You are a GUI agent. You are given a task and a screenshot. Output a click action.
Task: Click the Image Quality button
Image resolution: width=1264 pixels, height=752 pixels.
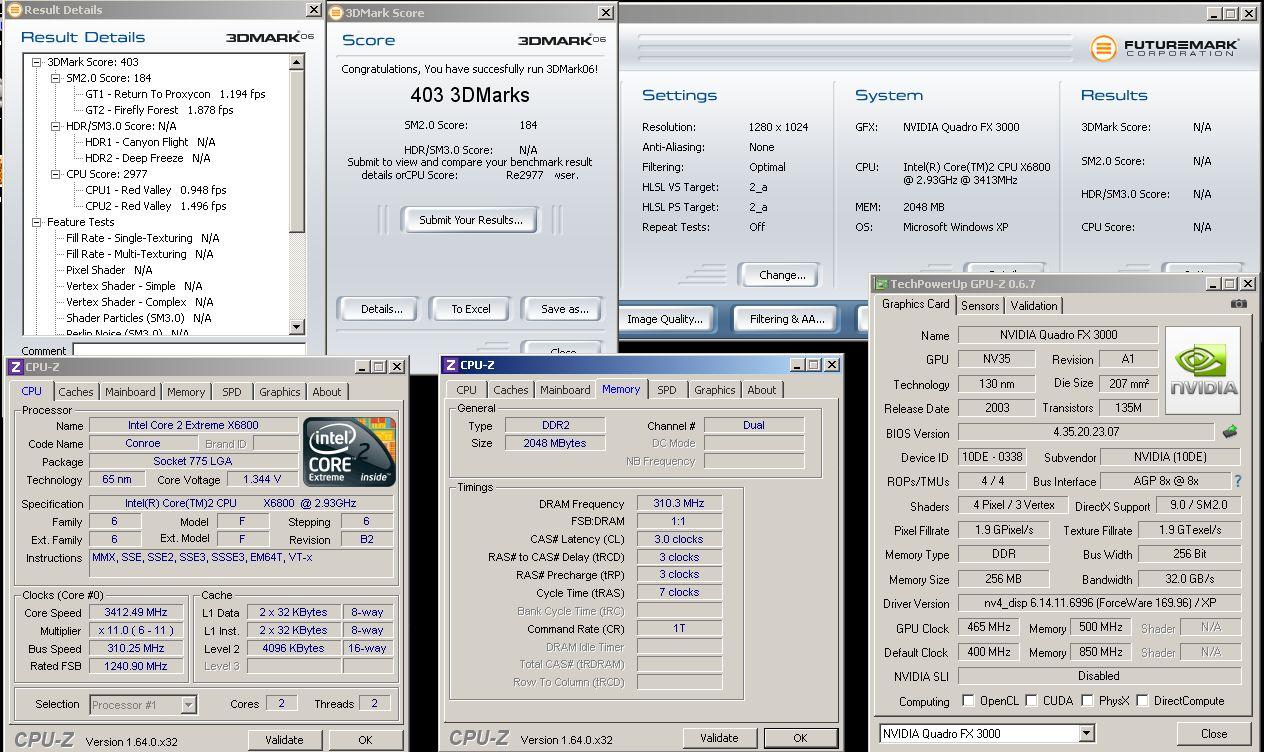(x=665, y=319)
